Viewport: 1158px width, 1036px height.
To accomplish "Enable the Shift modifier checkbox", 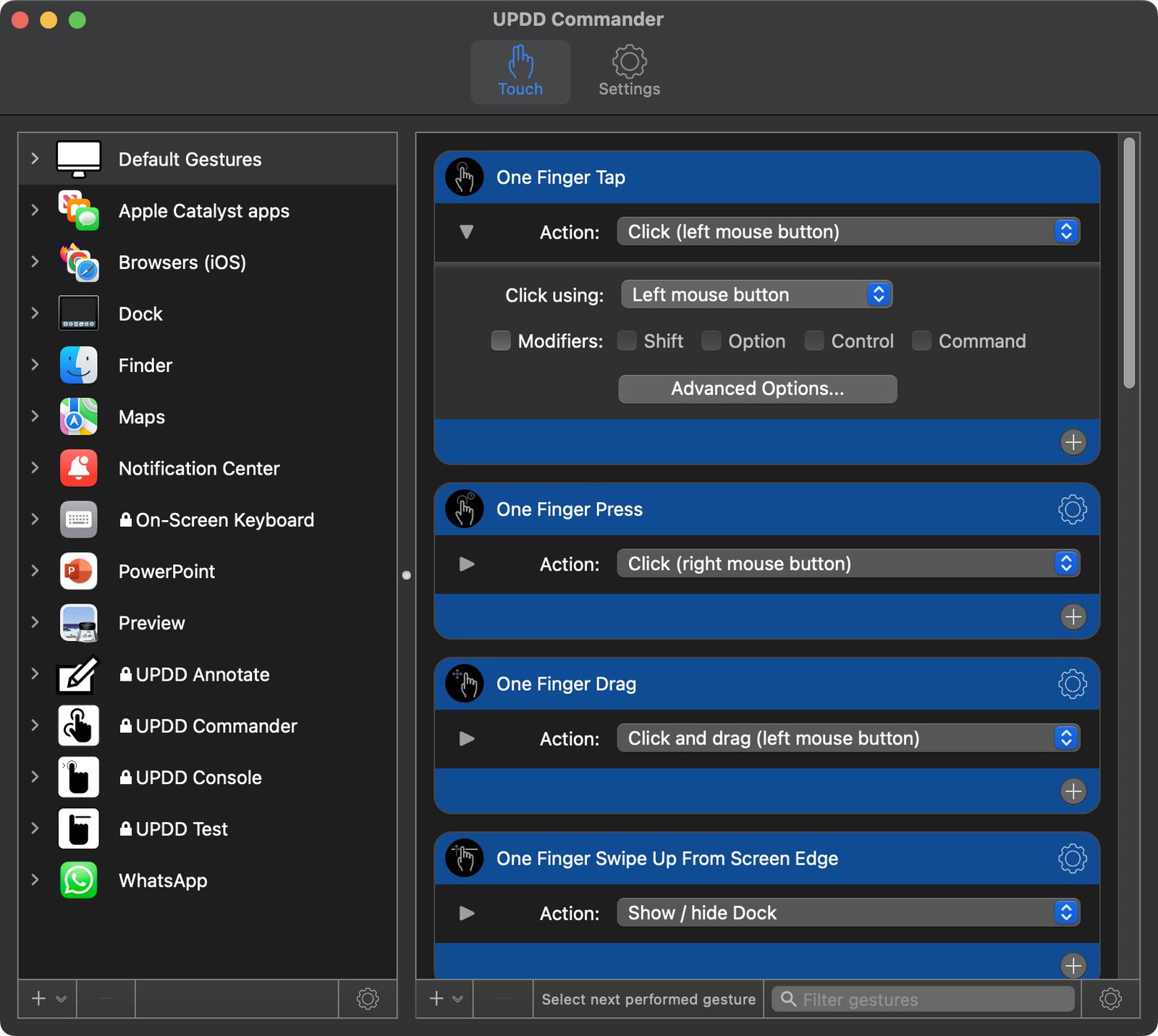I will coord(627,341).
